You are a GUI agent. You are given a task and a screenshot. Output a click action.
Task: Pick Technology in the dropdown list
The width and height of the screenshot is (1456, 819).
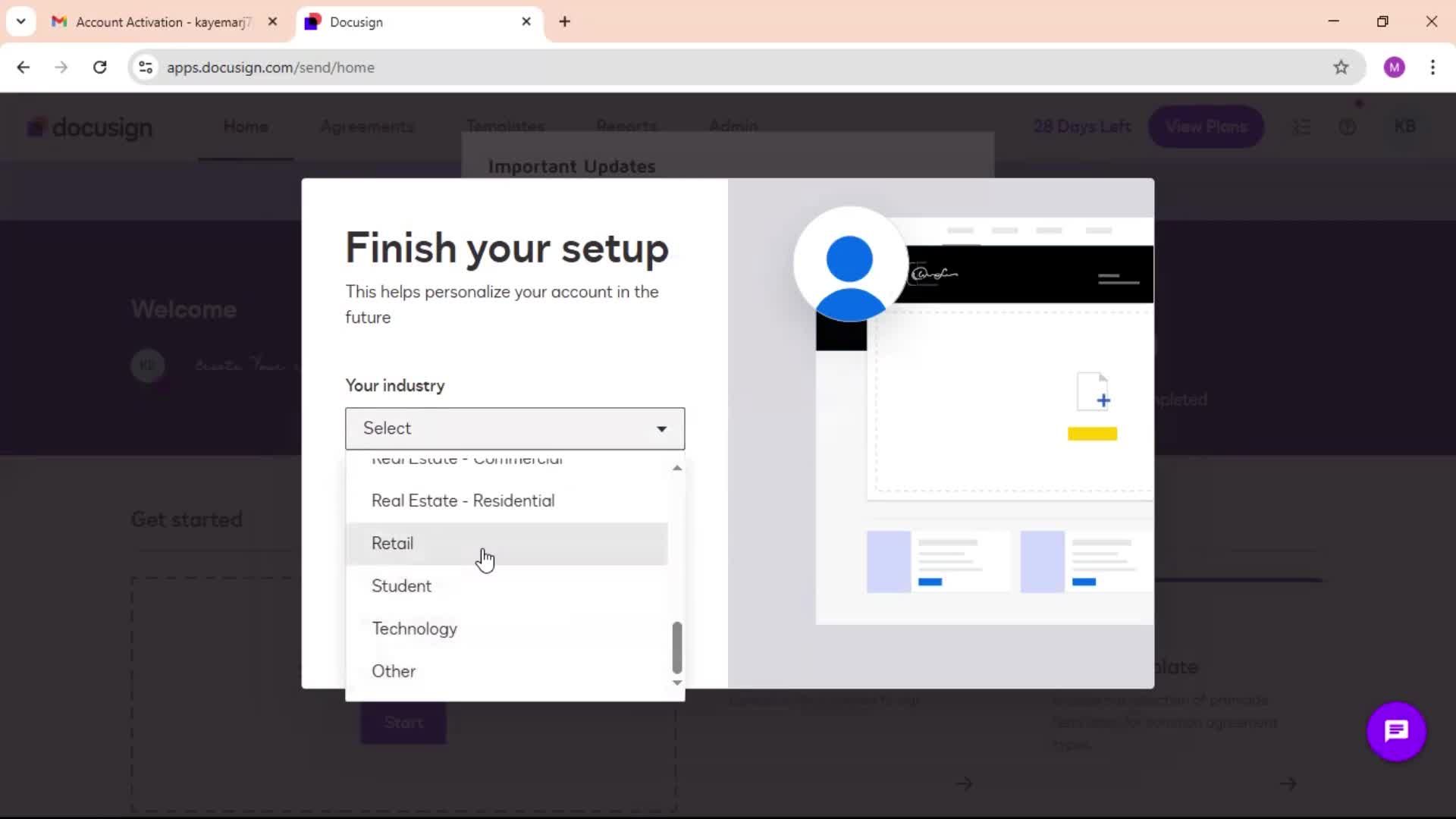tap(507, 629)
